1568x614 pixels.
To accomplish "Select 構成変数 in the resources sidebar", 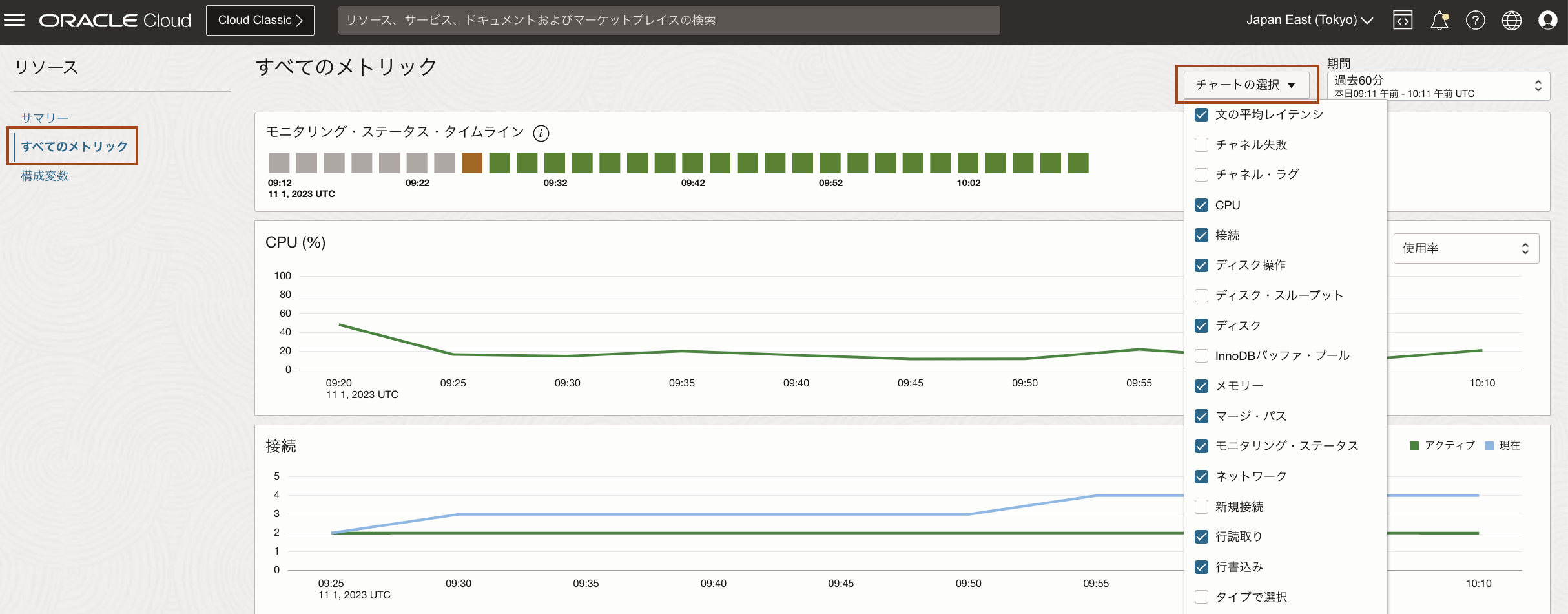I will click(45, 176).
